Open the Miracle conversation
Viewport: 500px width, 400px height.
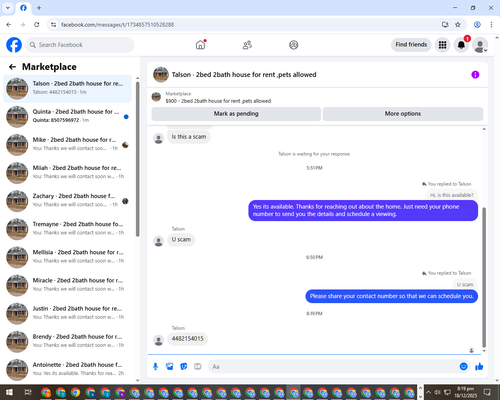point(67,285)
